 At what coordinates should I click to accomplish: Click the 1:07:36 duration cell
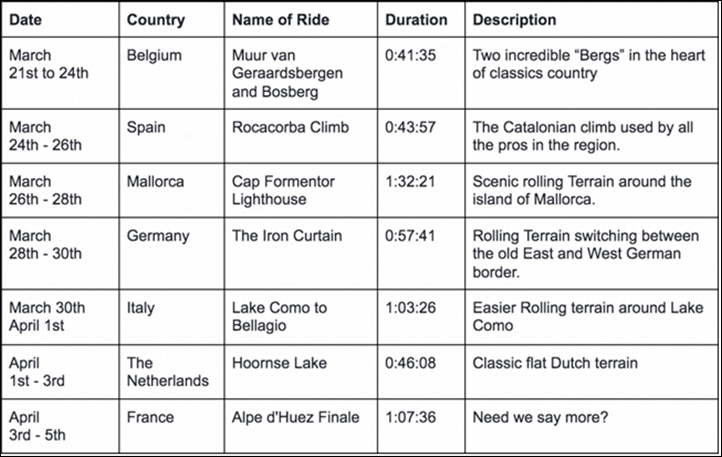click(421, 426)
